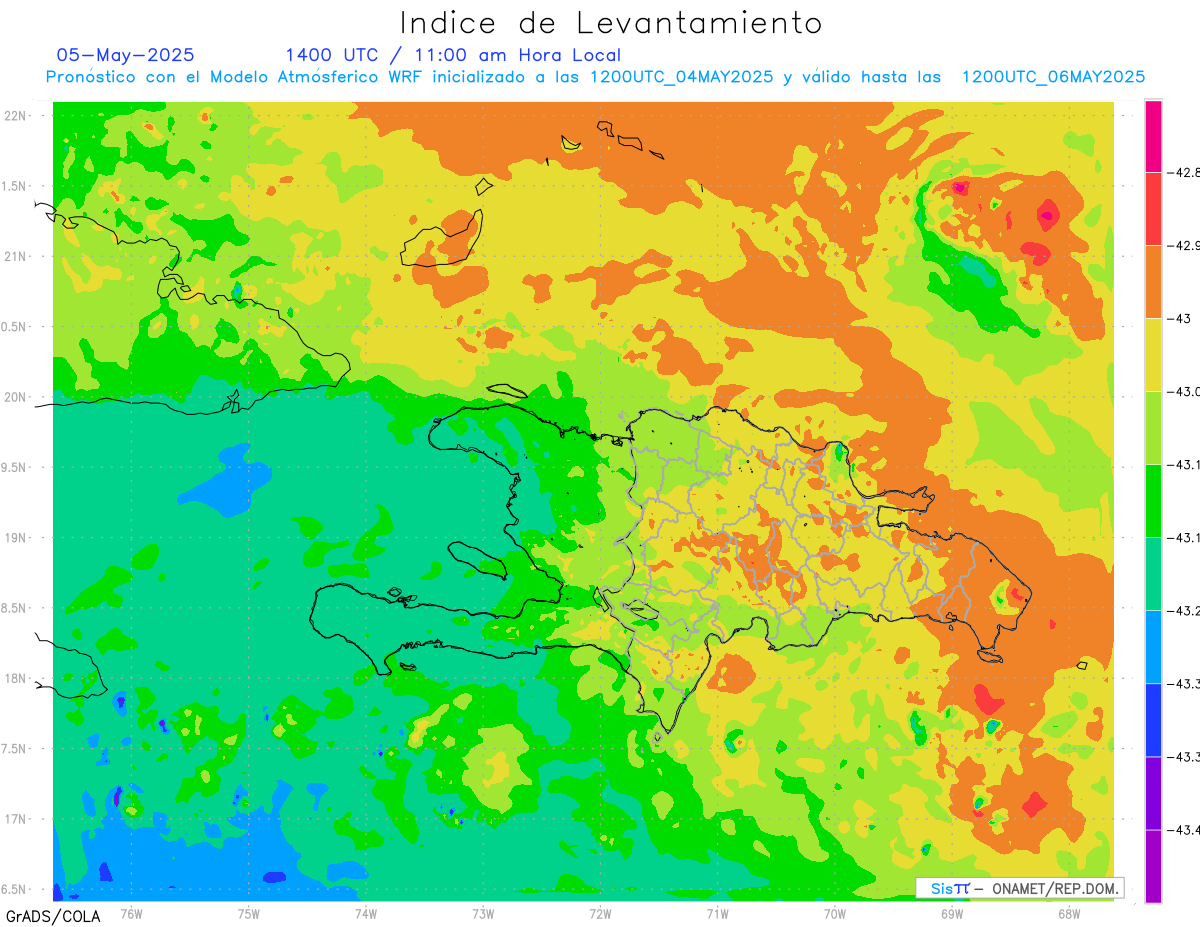Select the '71W' longitude label
The image size is (1200, 927).
click(717, 914)
